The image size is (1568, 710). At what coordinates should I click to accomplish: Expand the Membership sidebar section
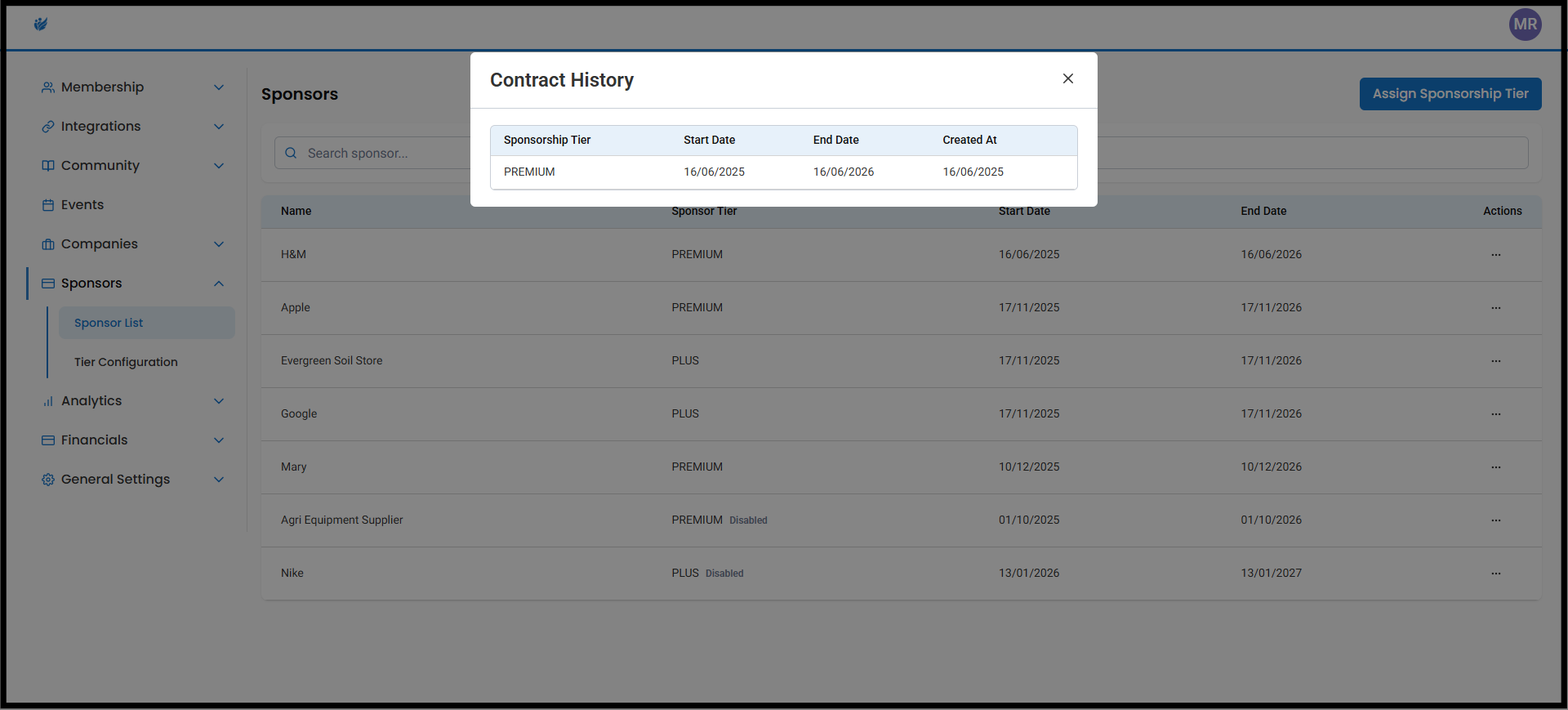click(x=218, y=87)
